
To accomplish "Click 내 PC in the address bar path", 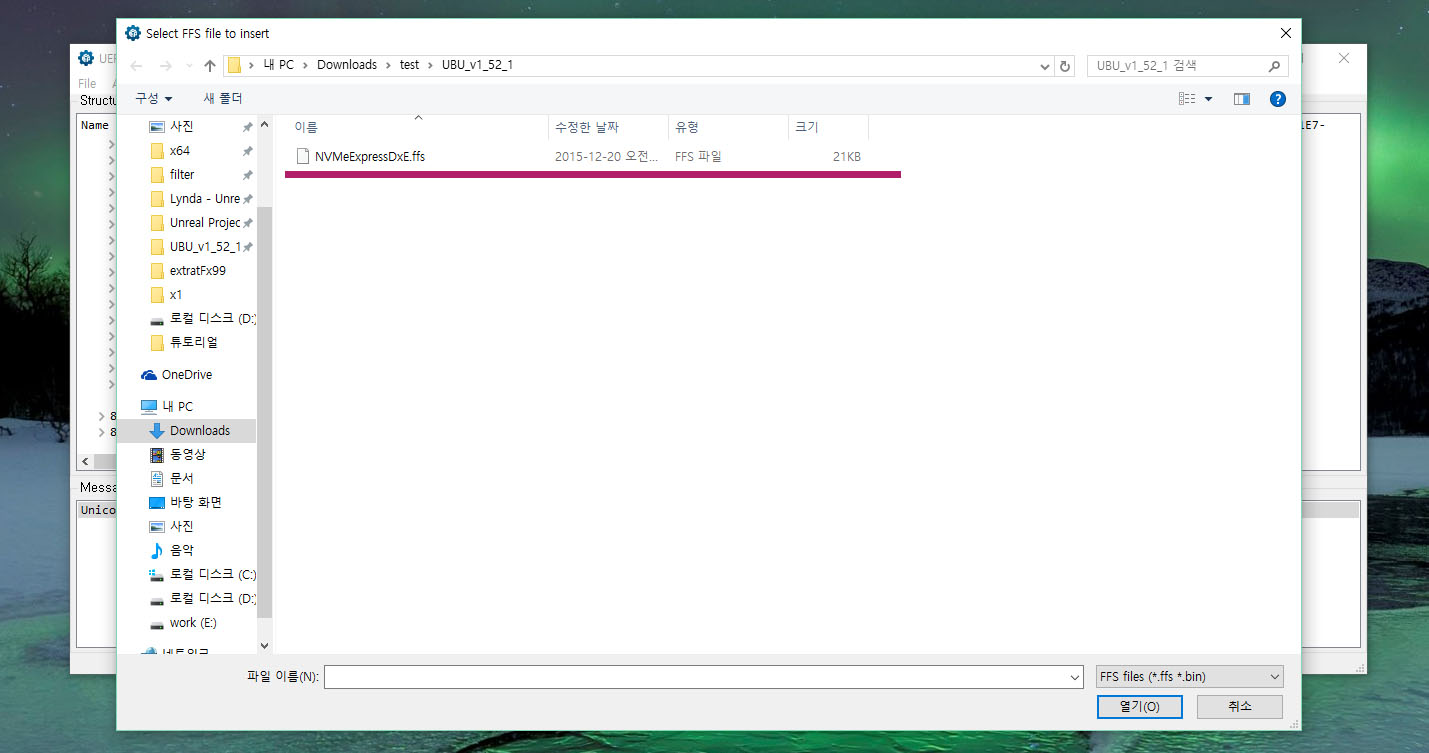I will [x=279, y=65].
